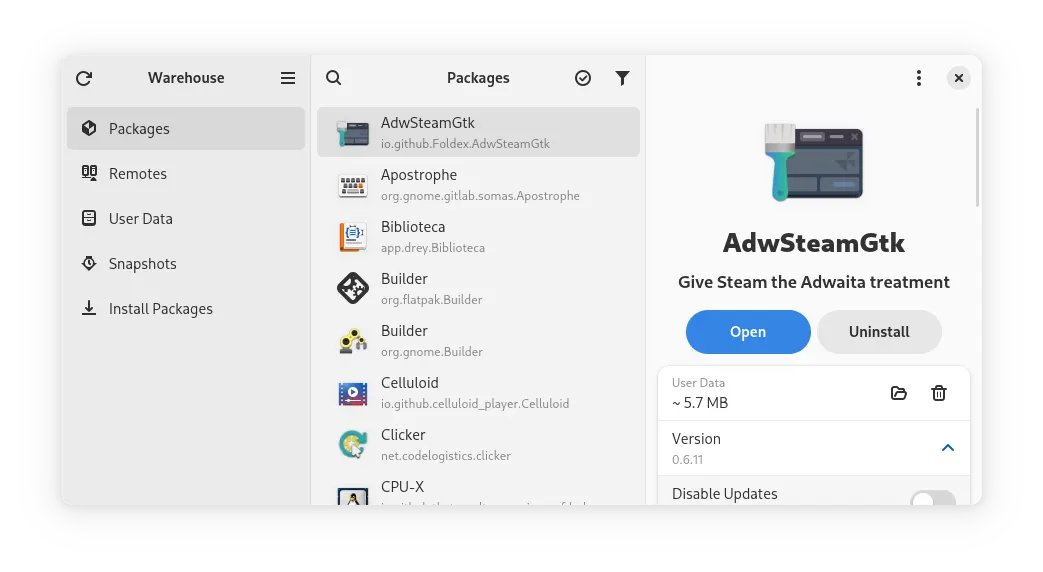Open package search with magnifier icon
This screenshot has height=572, width=1043.
pos(334,78)
